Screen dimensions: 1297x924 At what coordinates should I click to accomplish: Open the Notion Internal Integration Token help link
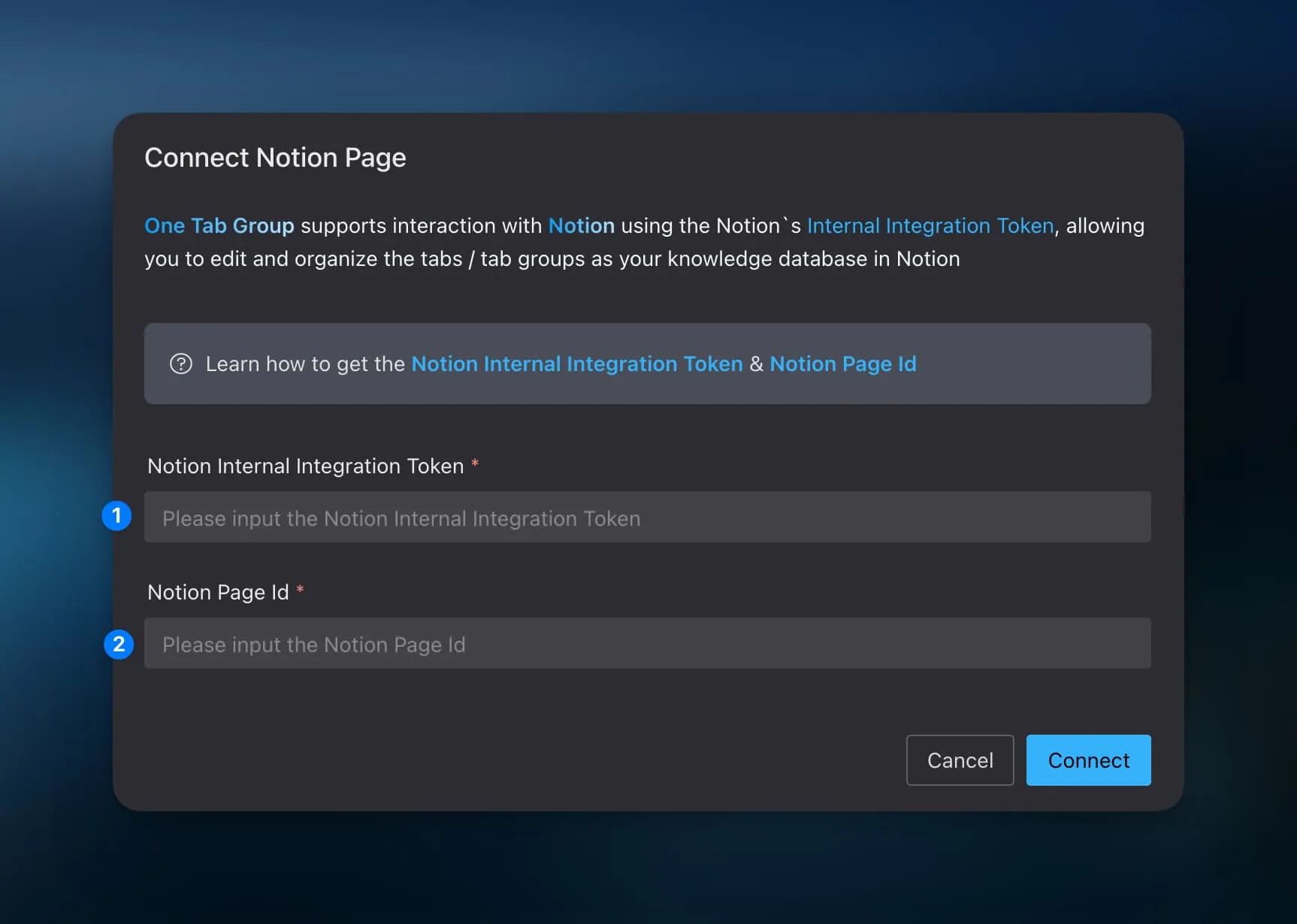pyautogui.click(x=576, y=364)
